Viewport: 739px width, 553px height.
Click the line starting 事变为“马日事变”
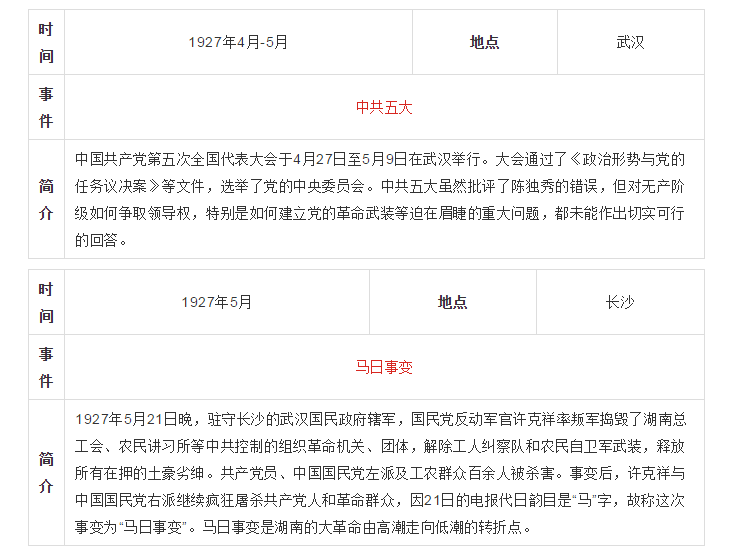(x=303, y=527)
